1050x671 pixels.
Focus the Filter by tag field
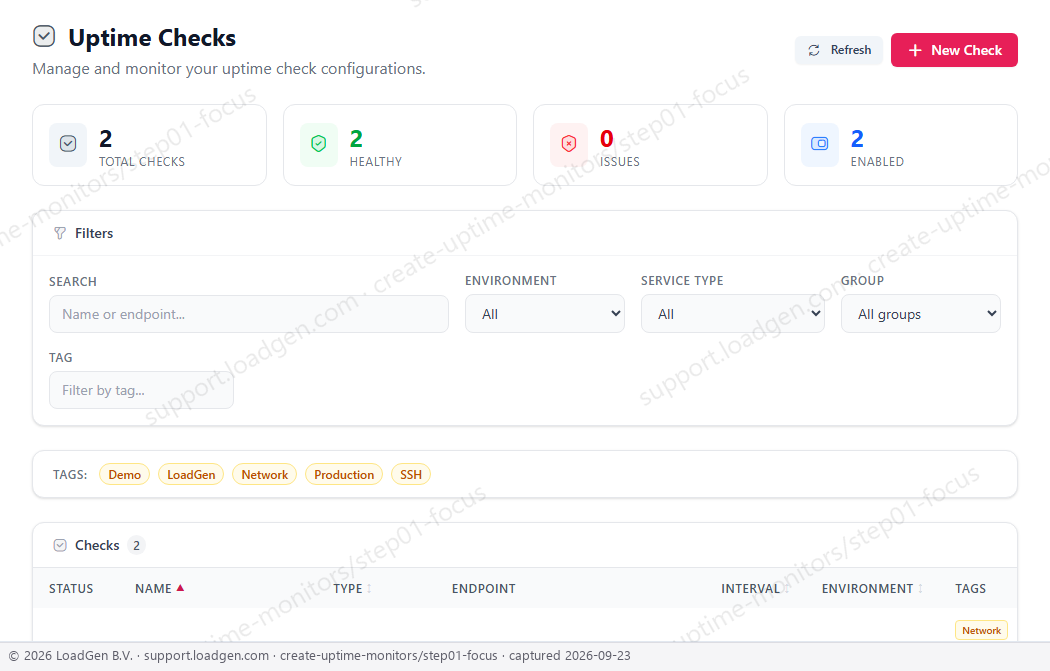tap(141, 390)
